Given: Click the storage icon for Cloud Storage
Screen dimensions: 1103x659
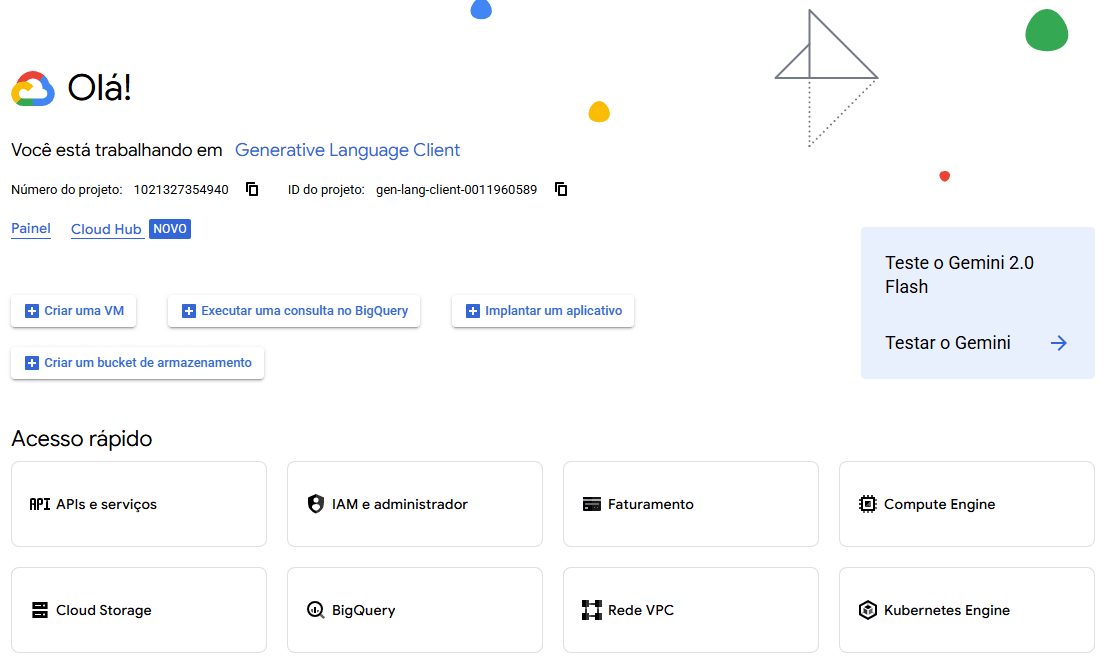Looking at the screenshot, I should point(39,610).
